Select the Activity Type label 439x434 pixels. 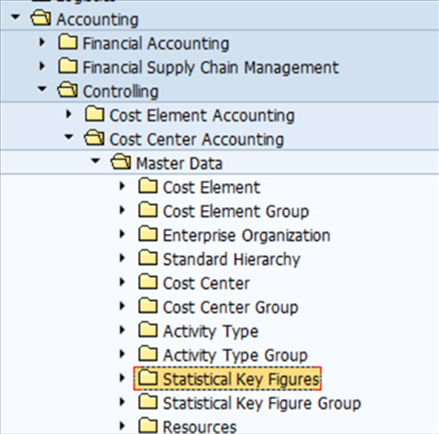[x=210, y=332]
